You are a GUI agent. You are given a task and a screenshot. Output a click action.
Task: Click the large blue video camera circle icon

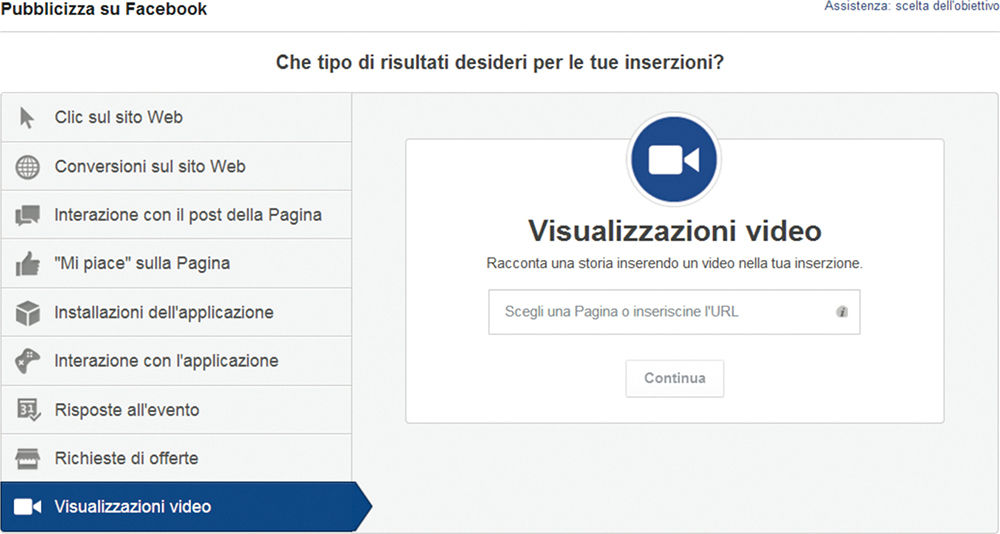point(674,159)
